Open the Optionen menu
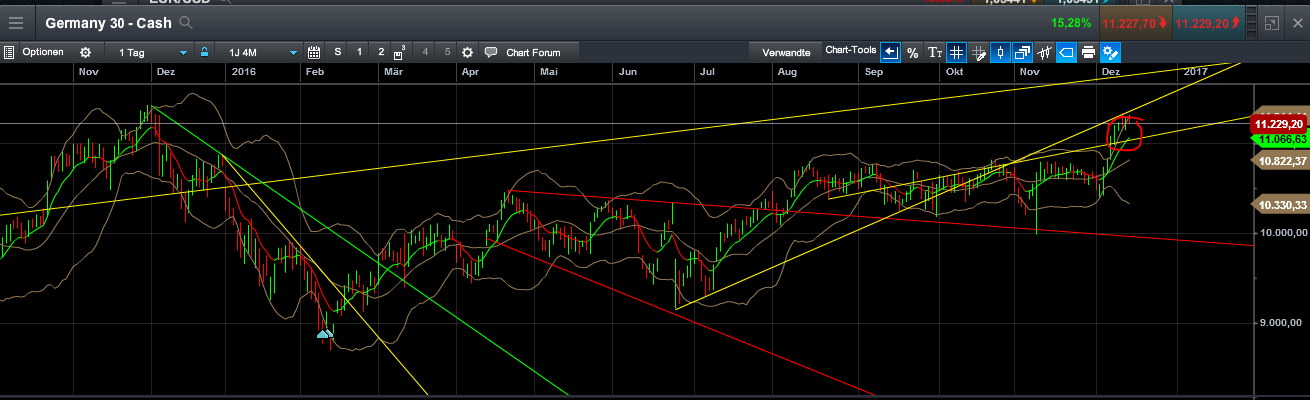This screenshot has width=1310, height=400. [43, 52]
